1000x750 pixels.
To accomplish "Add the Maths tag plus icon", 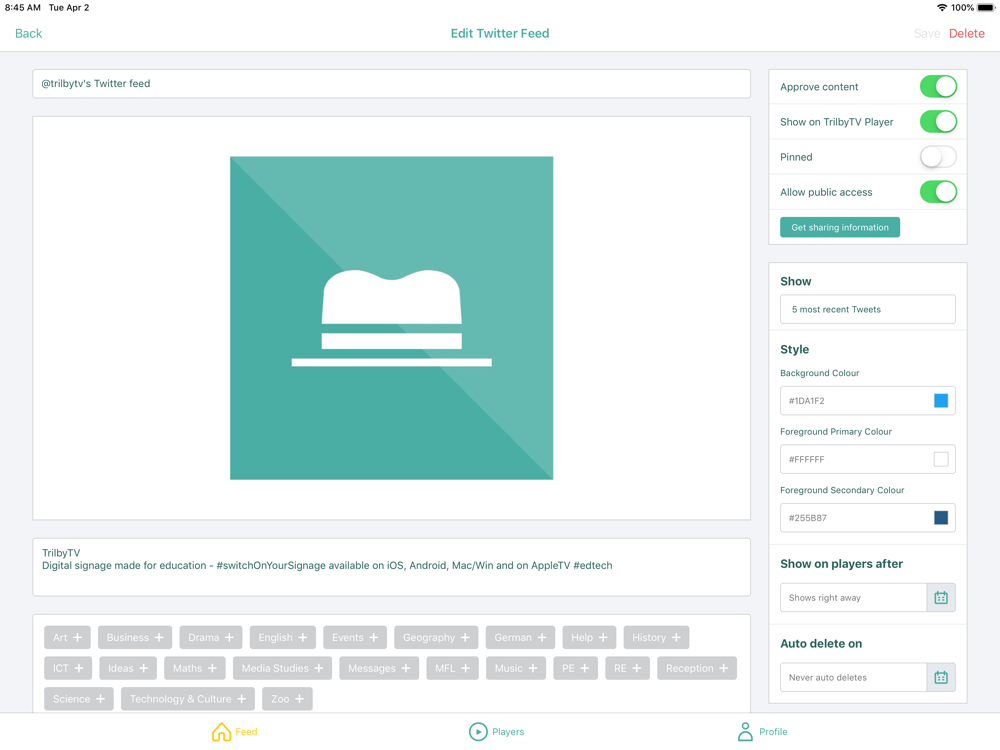I will [212, 668].
